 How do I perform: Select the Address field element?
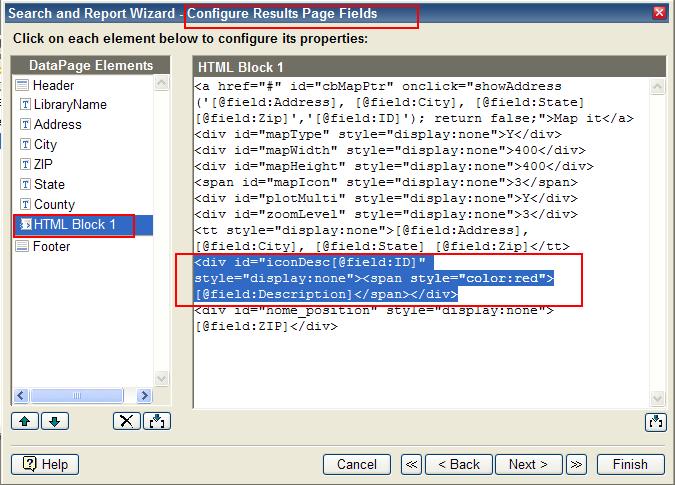(58, 124)
